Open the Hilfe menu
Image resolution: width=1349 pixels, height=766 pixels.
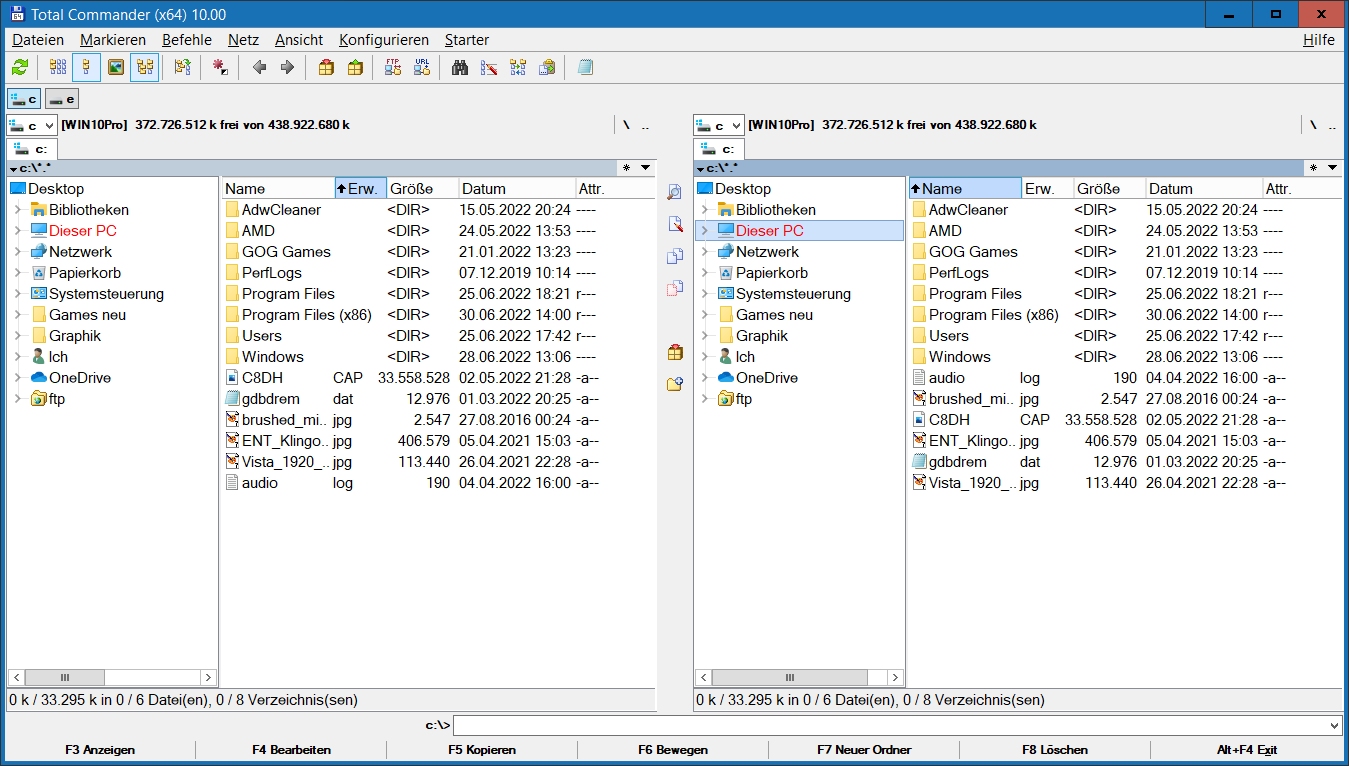[x=1319, y=40]
